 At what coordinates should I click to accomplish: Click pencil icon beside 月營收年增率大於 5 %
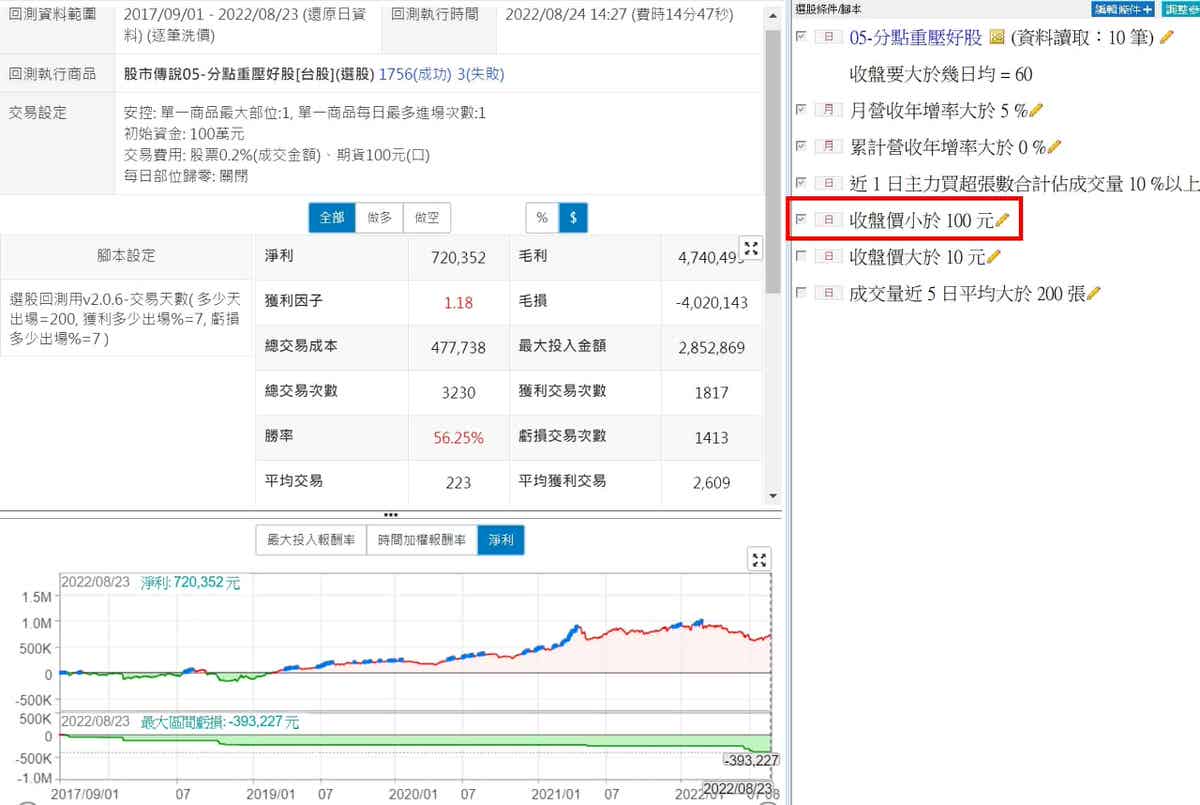1036,110
